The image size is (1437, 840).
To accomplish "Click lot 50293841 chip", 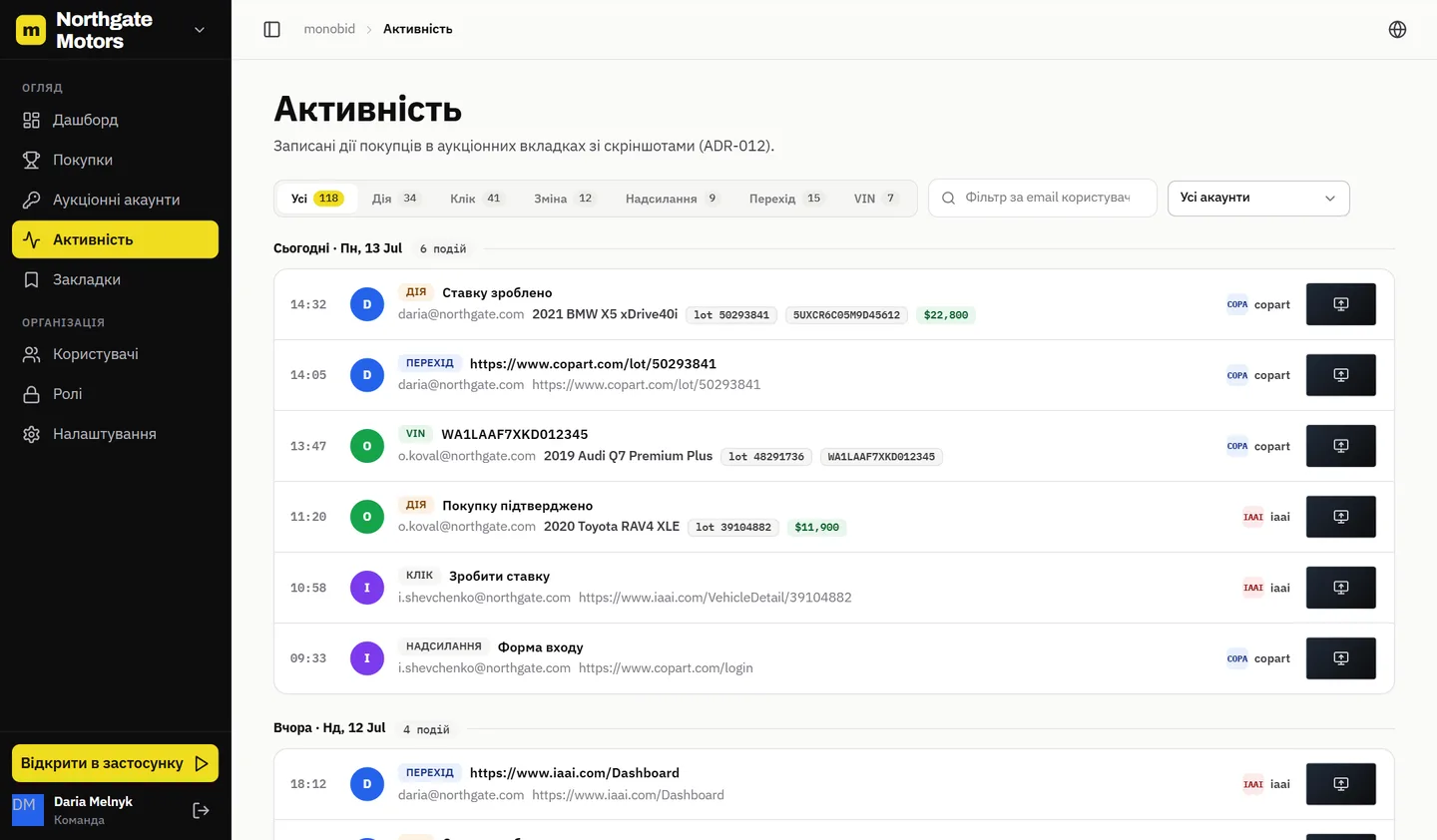I will [731, 315].
